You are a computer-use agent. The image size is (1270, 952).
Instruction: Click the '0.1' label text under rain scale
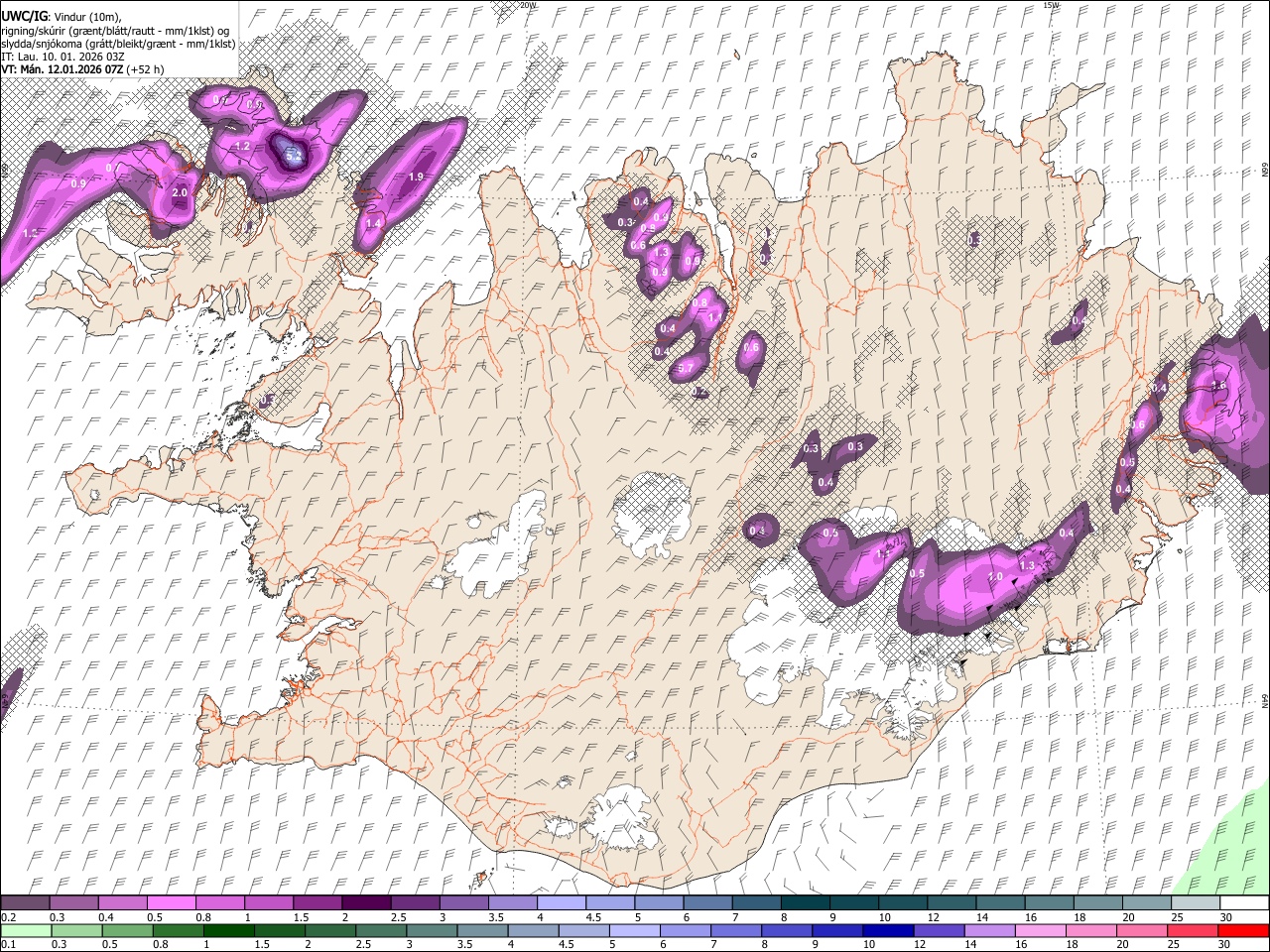click(x=9, y=945)
